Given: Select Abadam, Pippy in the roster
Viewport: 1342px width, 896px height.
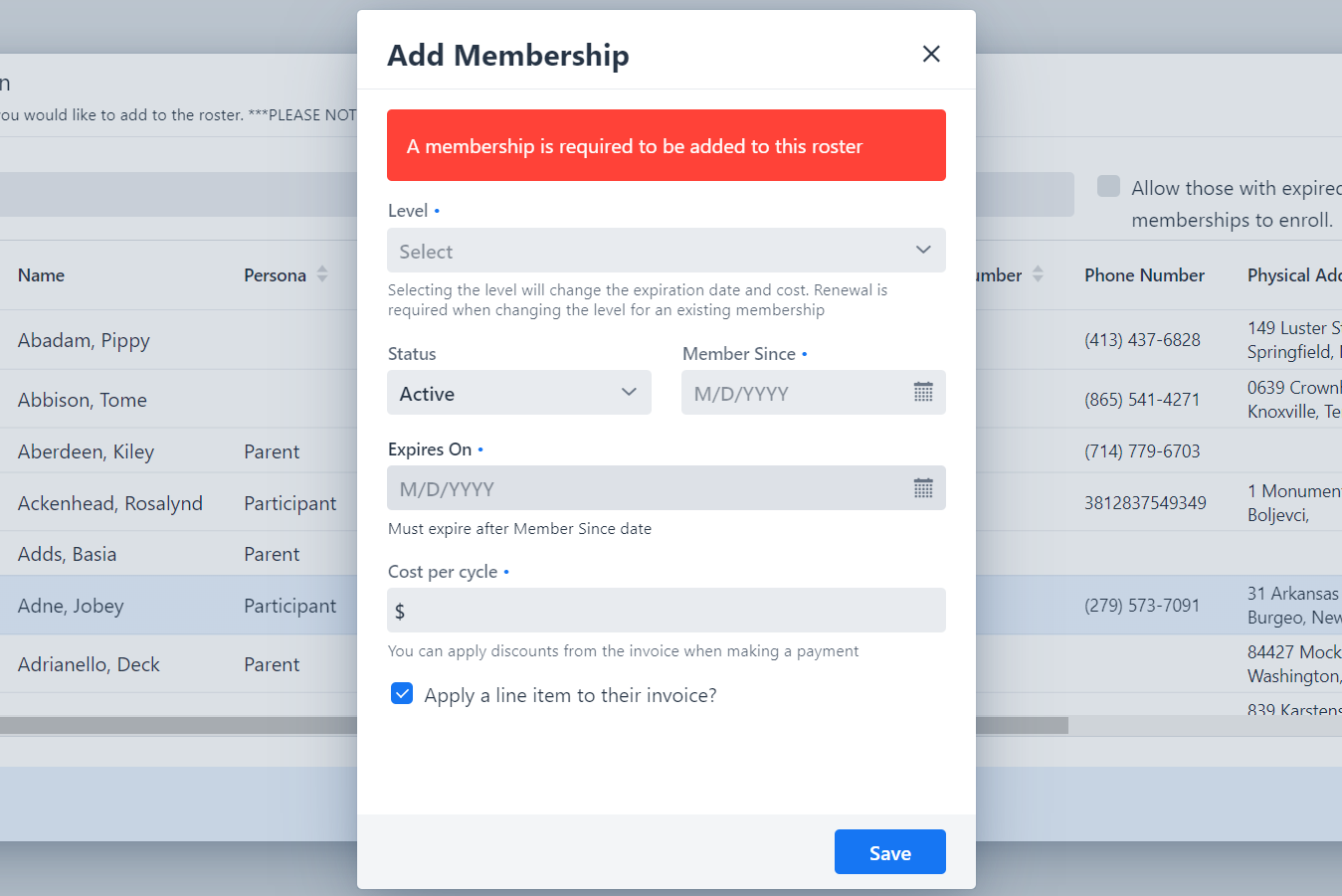Looking at the screenshot, I should 84,340.
